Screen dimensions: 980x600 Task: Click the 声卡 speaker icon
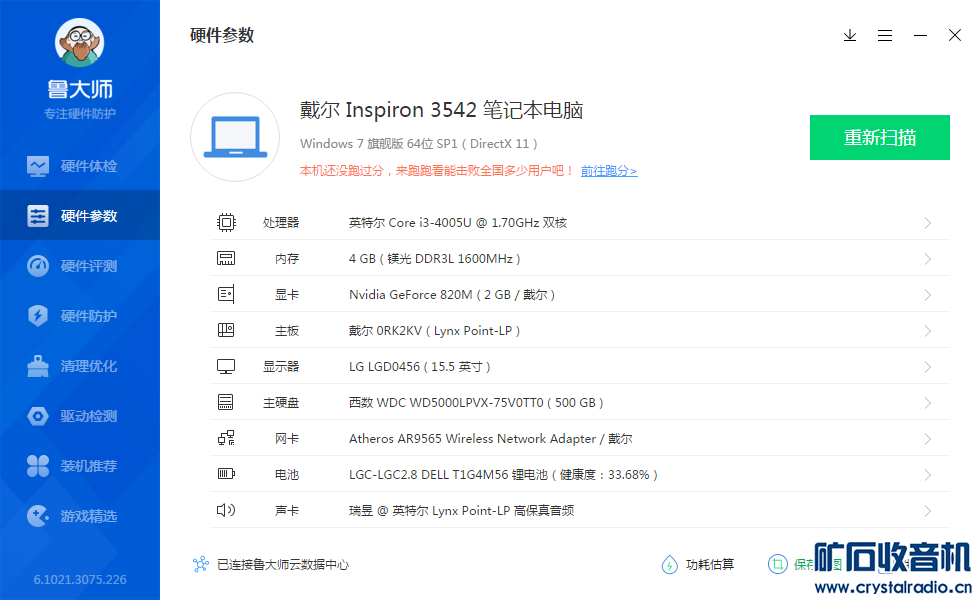(x=226, y=510)
